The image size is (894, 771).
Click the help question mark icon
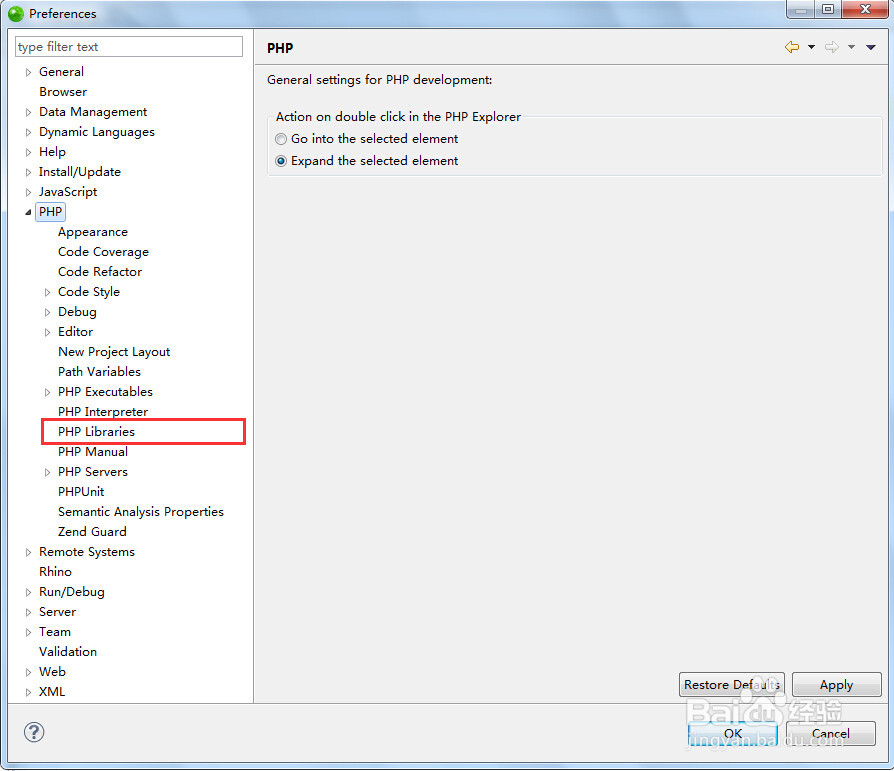point(34,732)
